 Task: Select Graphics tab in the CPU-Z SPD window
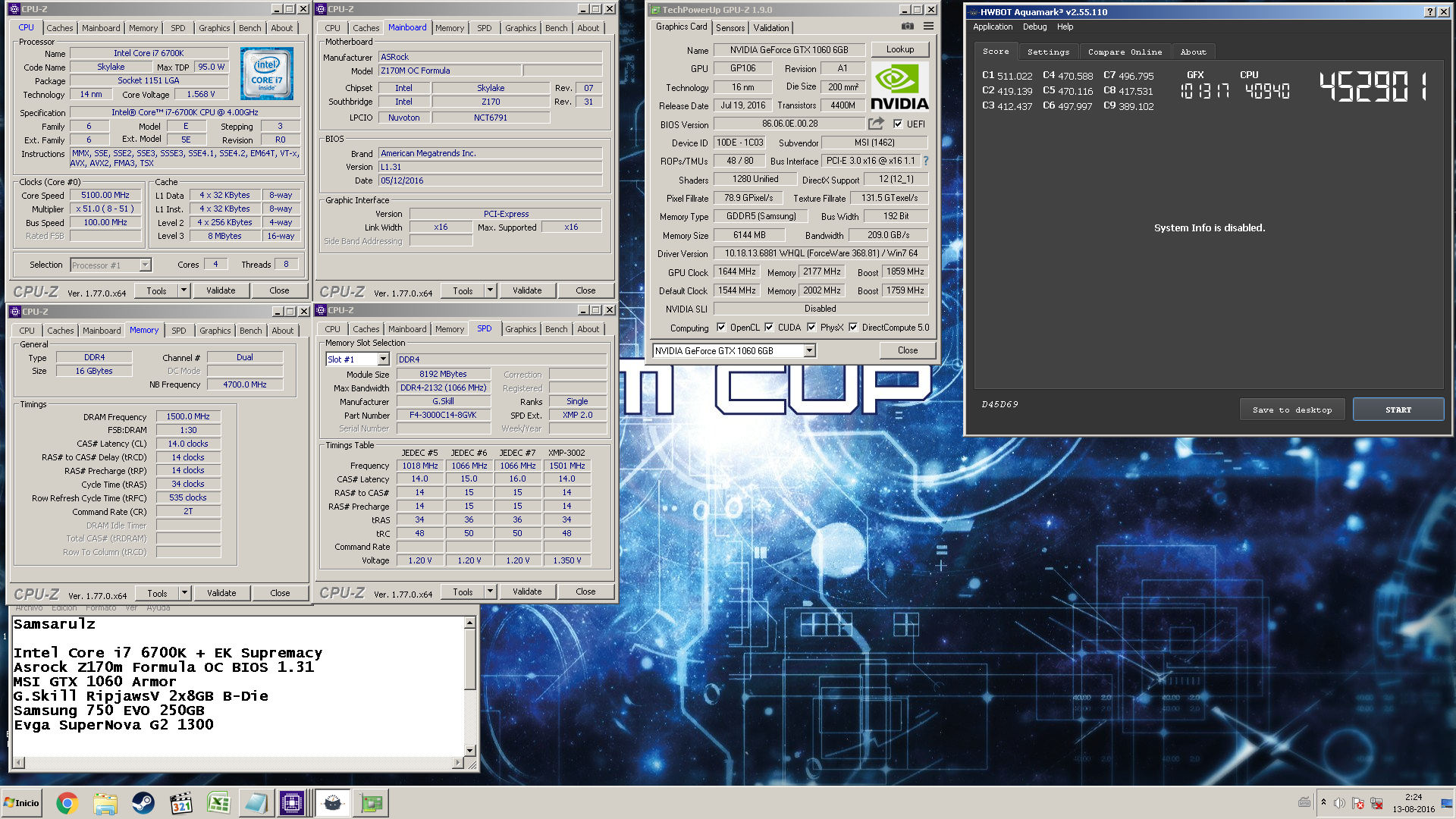click(520, 329)
